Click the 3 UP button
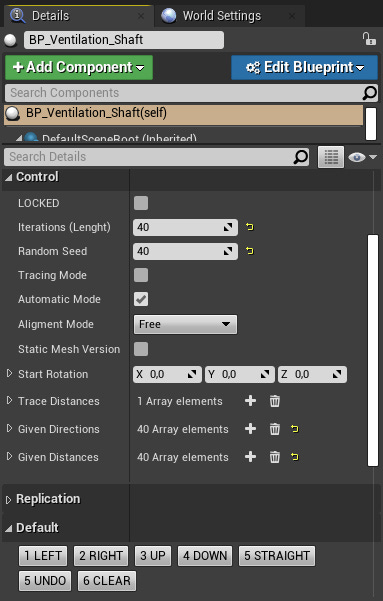 coord(153,556)
